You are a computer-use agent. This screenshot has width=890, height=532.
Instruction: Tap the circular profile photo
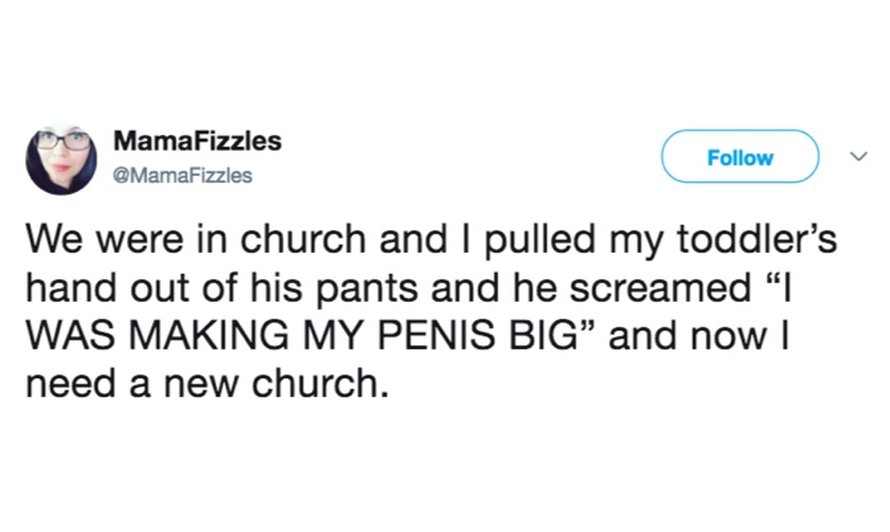point(61,159)
